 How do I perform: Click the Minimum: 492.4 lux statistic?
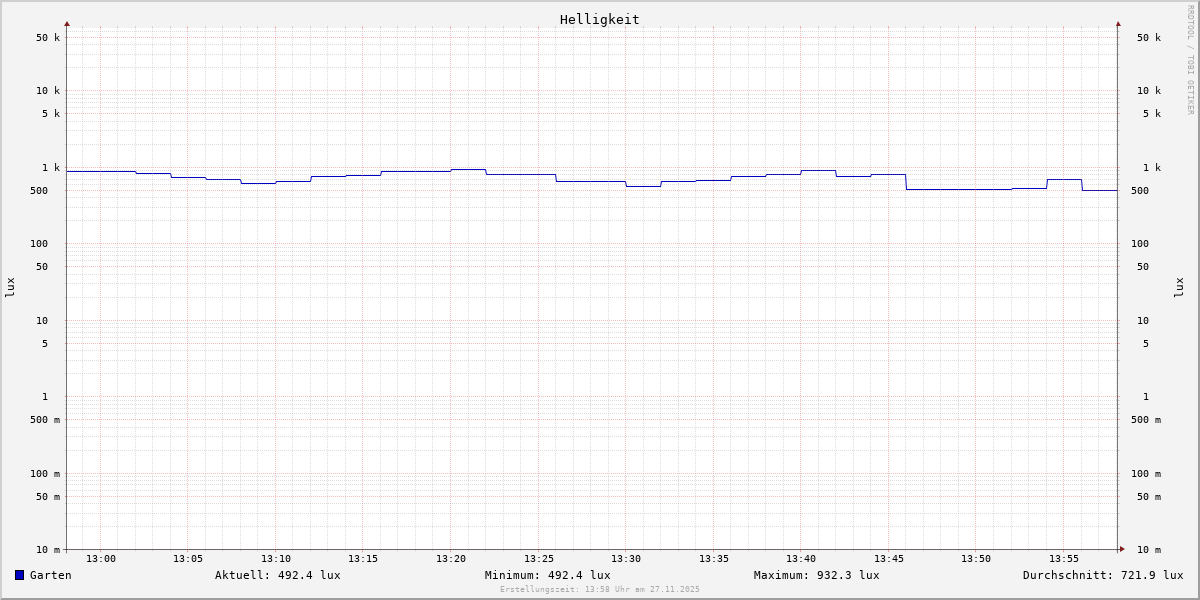(x=547, y=575)
